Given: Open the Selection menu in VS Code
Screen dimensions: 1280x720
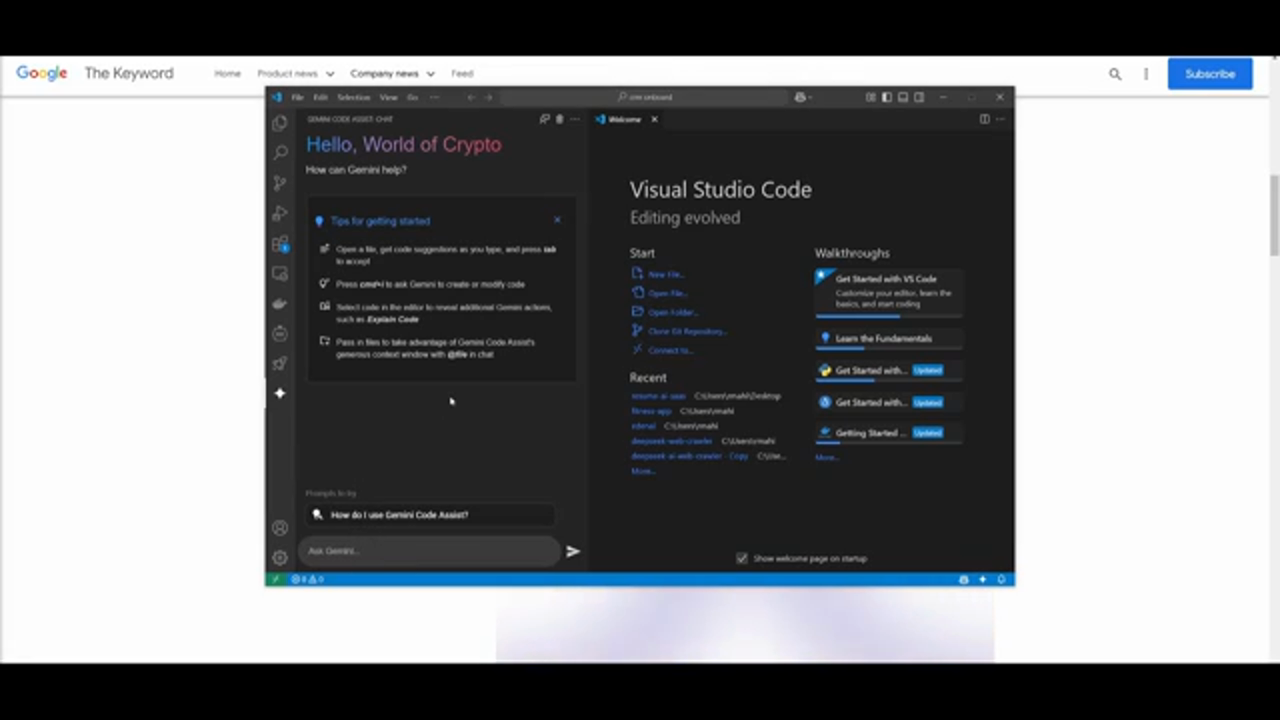Looking at the screenshot, I should (353, 97).
